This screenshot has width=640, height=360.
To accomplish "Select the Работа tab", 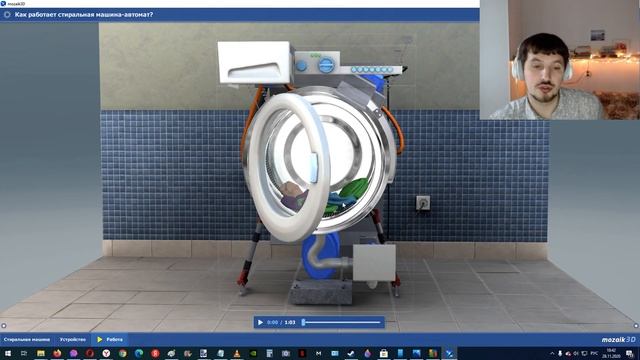I will click(110, 339).
